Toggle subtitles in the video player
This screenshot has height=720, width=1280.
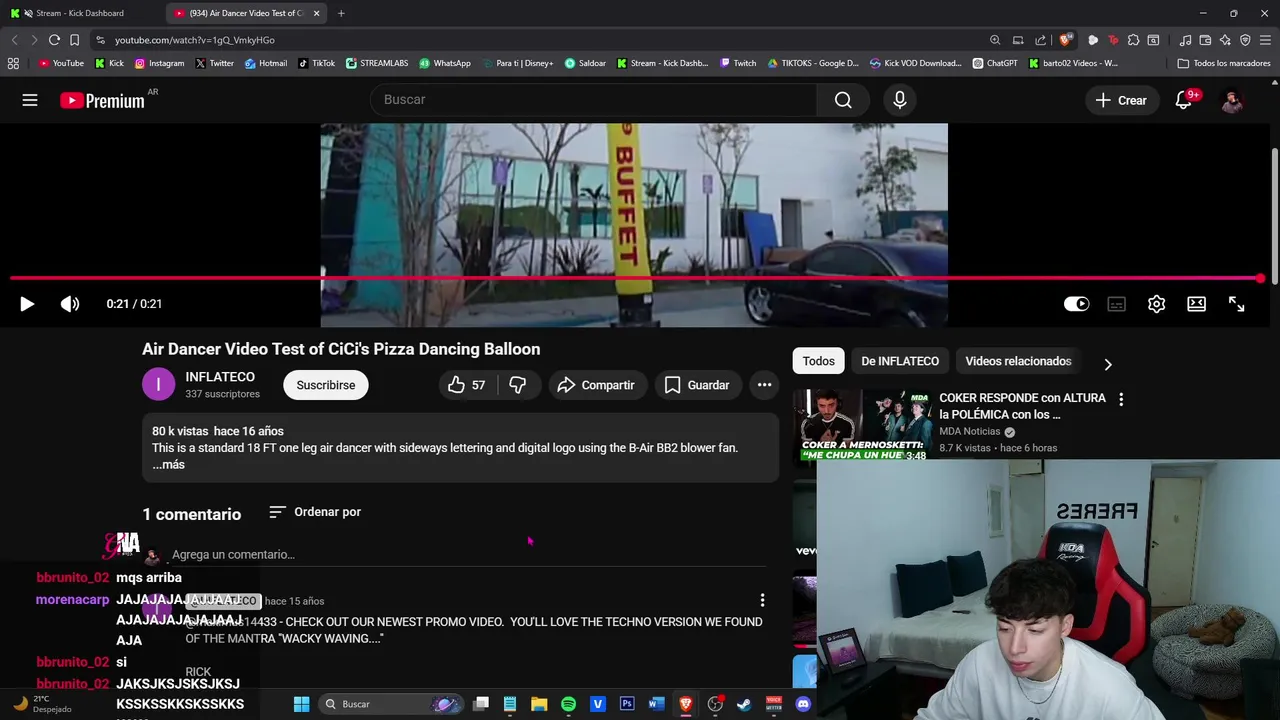pyautogui.click(x=1116, y=304)
